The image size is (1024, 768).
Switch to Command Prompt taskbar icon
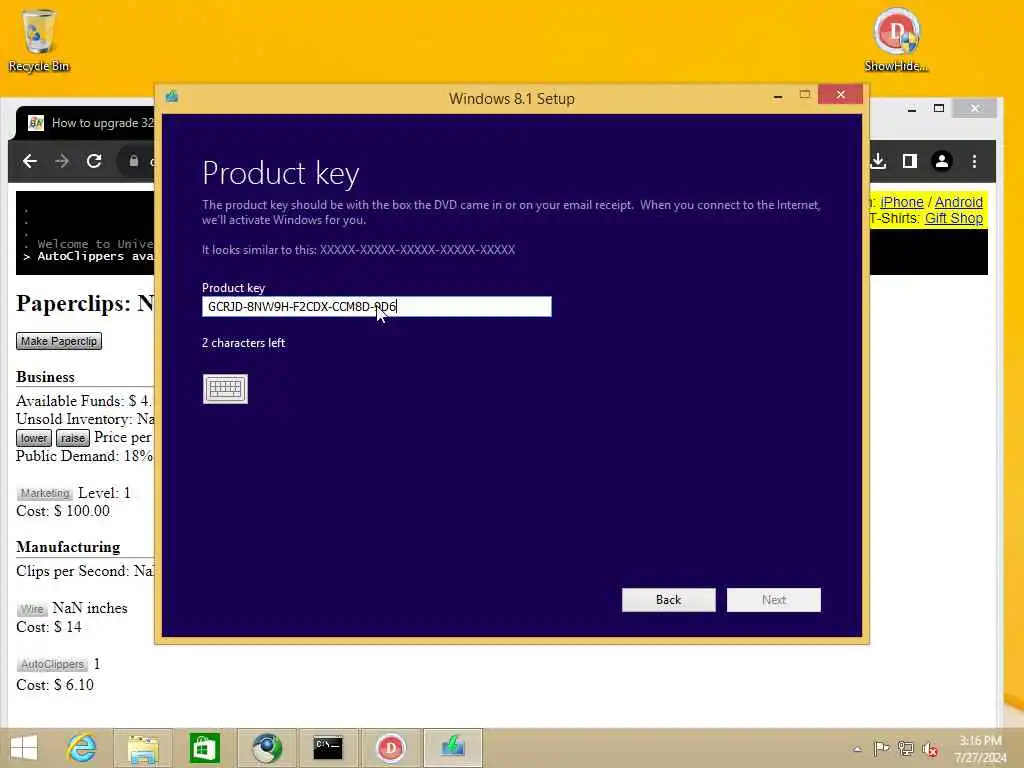pos(328,748)
